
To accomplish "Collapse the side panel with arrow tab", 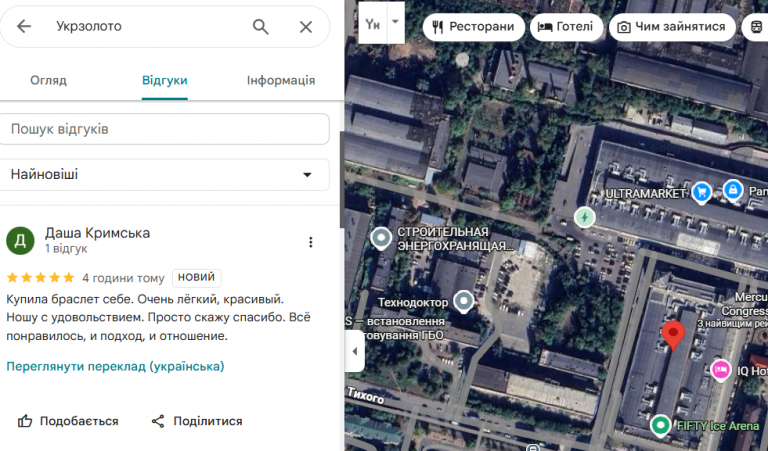I will pos(355,351).
